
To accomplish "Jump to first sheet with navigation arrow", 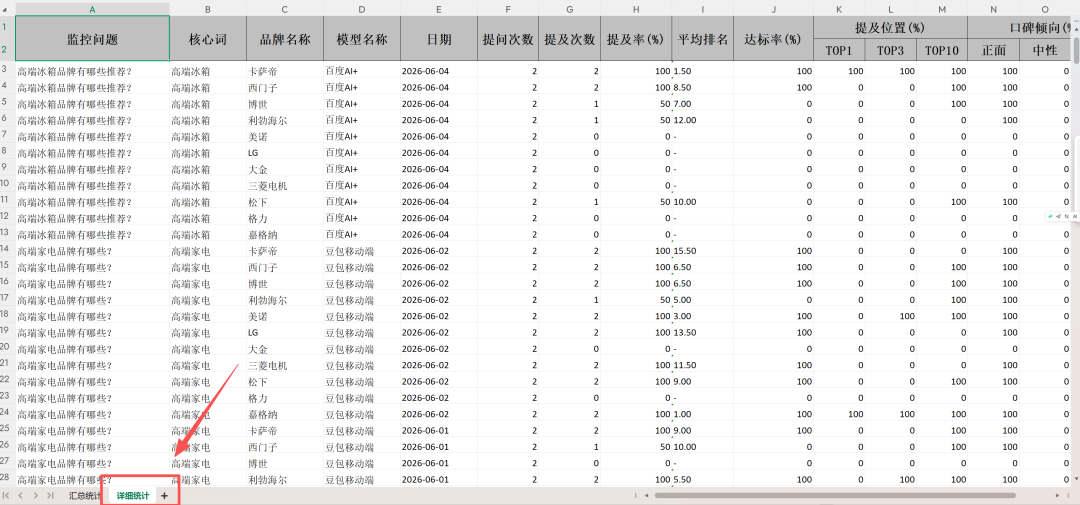I will pyautogui.click(x=6, y=495).
